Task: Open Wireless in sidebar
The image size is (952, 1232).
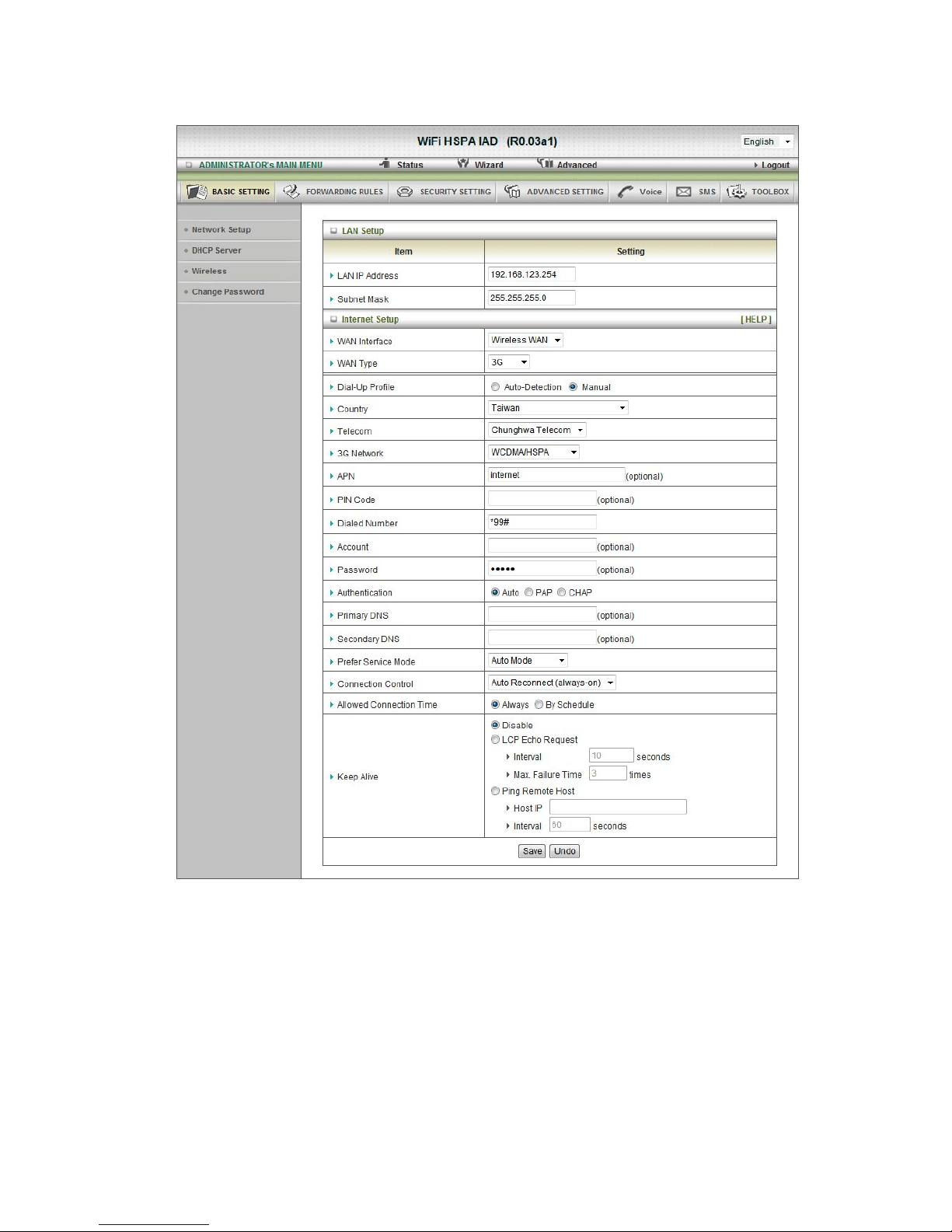Action: [x=209, y=271]
